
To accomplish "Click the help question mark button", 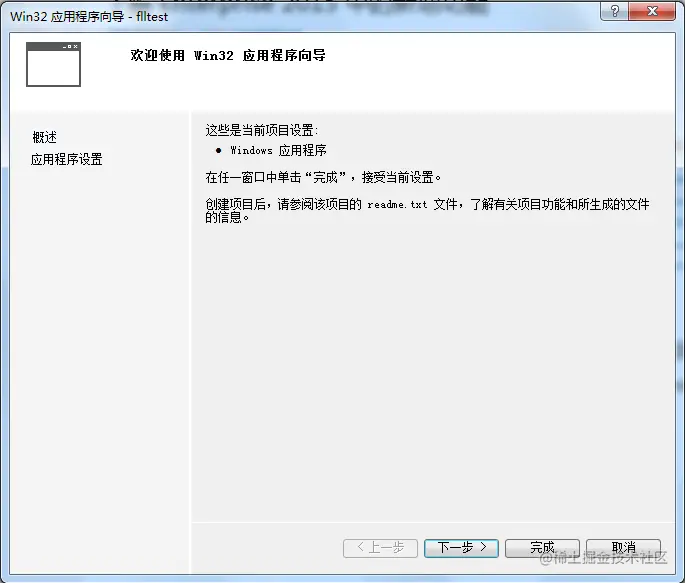I will click(615, 11).
